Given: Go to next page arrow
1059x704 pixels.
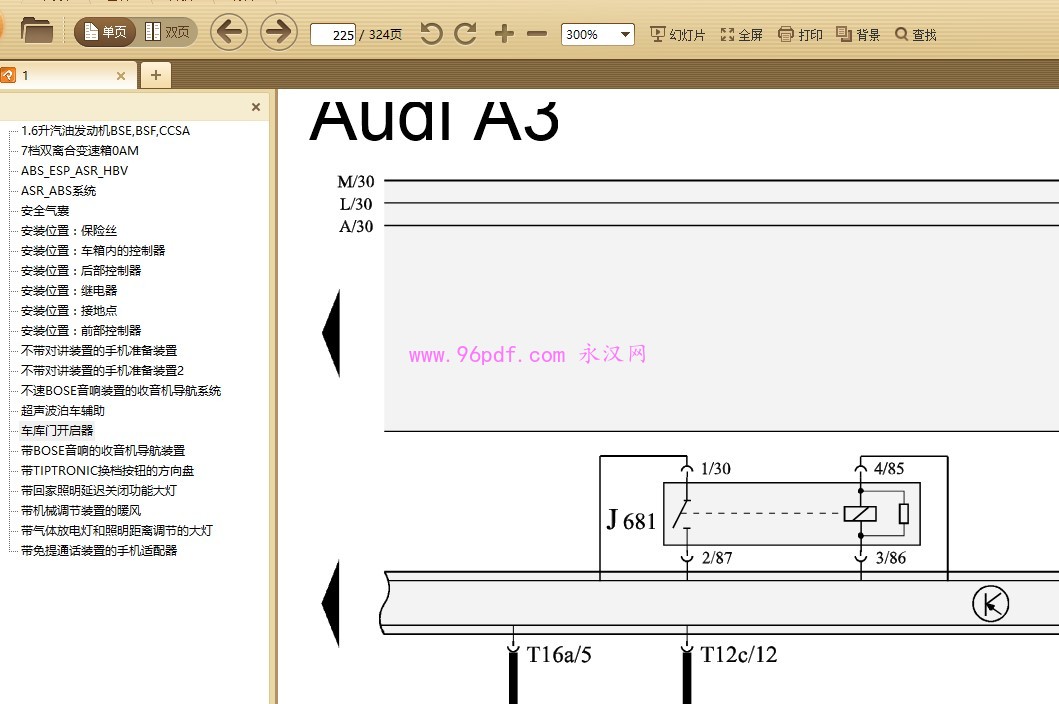Looking at the screenshot, I should point(278,32).
